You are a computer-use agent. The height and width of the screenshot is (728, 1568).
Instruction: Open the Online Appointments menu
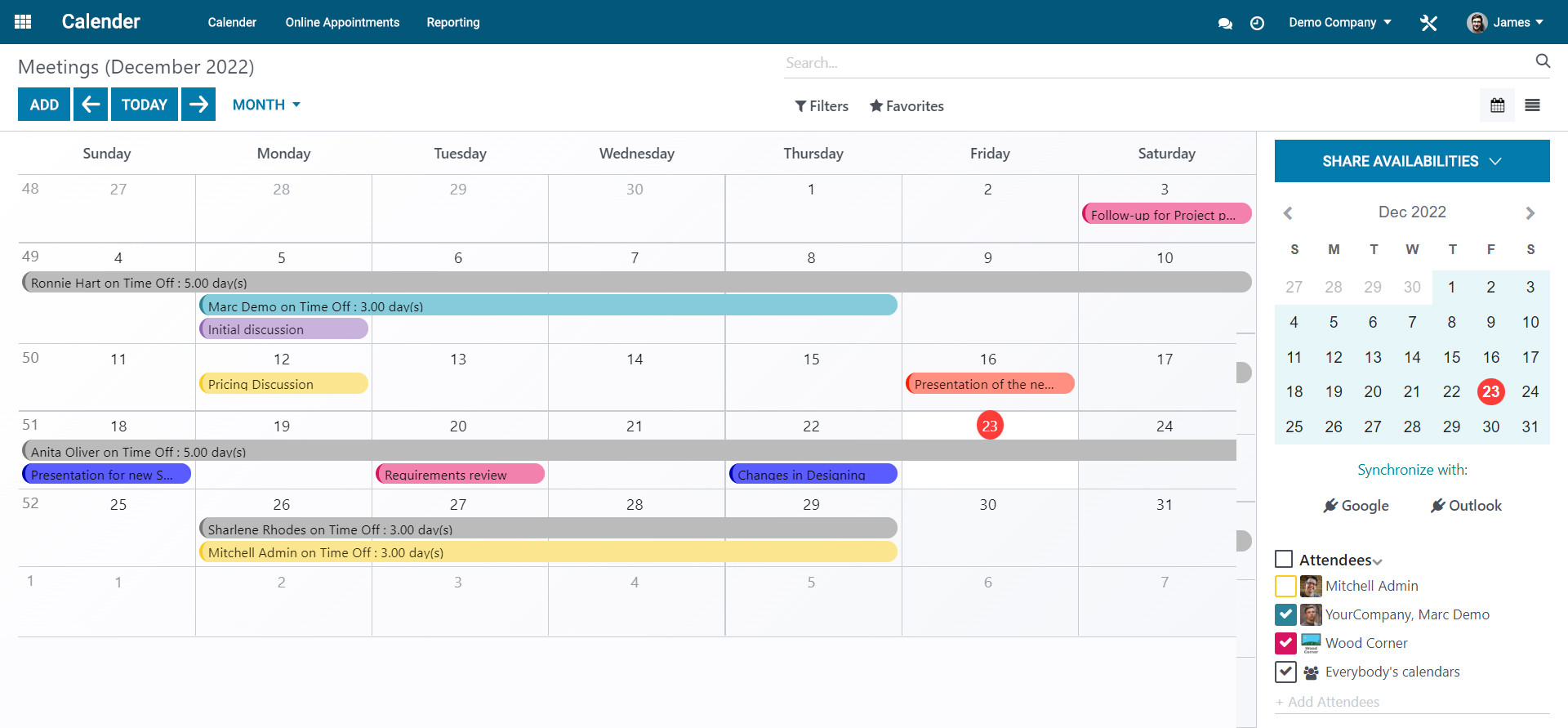[x=342, y=23]
